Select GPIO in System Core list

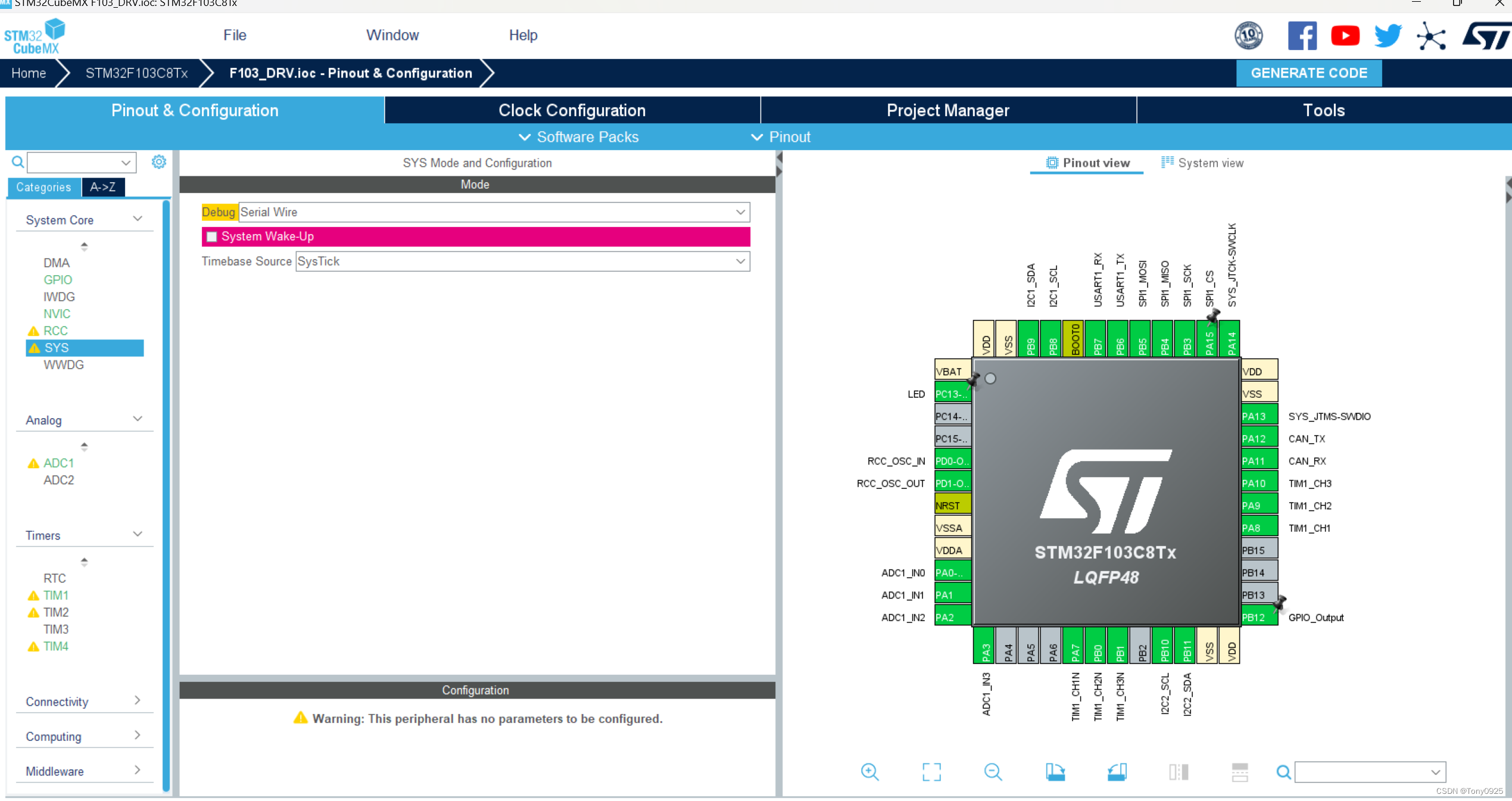[x=58, y=279]
